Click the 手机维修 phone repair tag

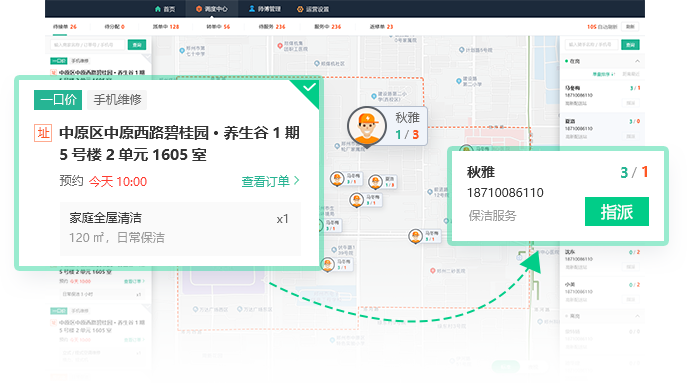coord(117,100)
